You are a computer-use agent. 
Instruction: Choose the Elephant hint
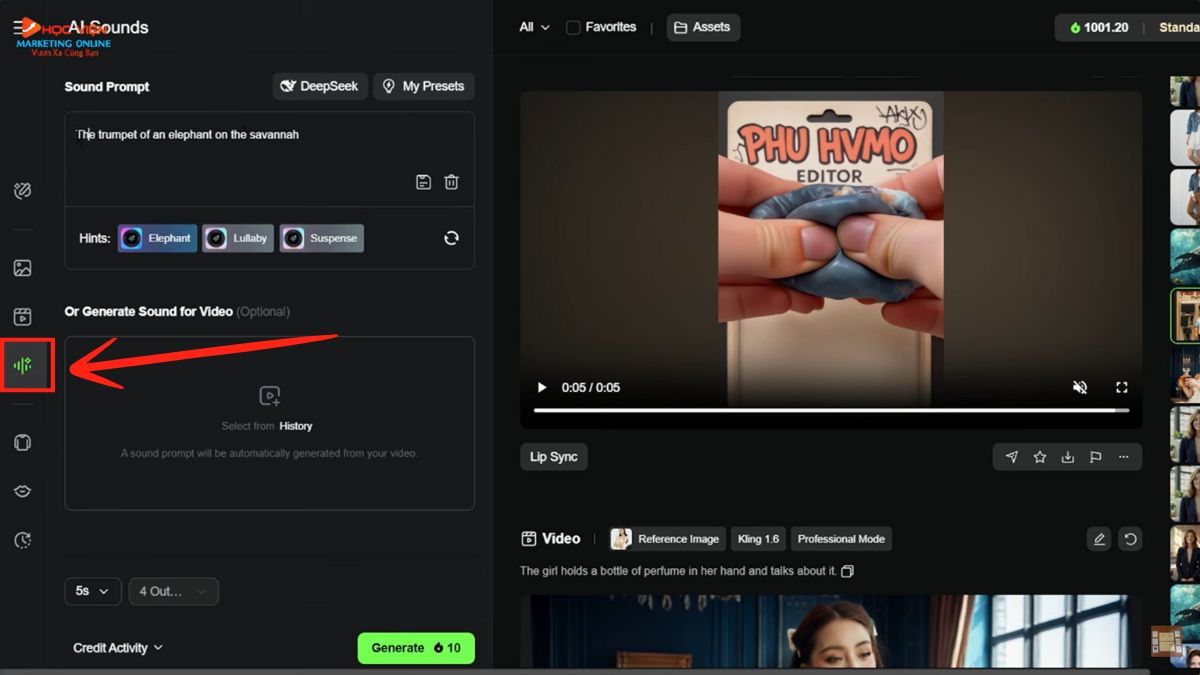pyautogui.click(x=158, y=238)
